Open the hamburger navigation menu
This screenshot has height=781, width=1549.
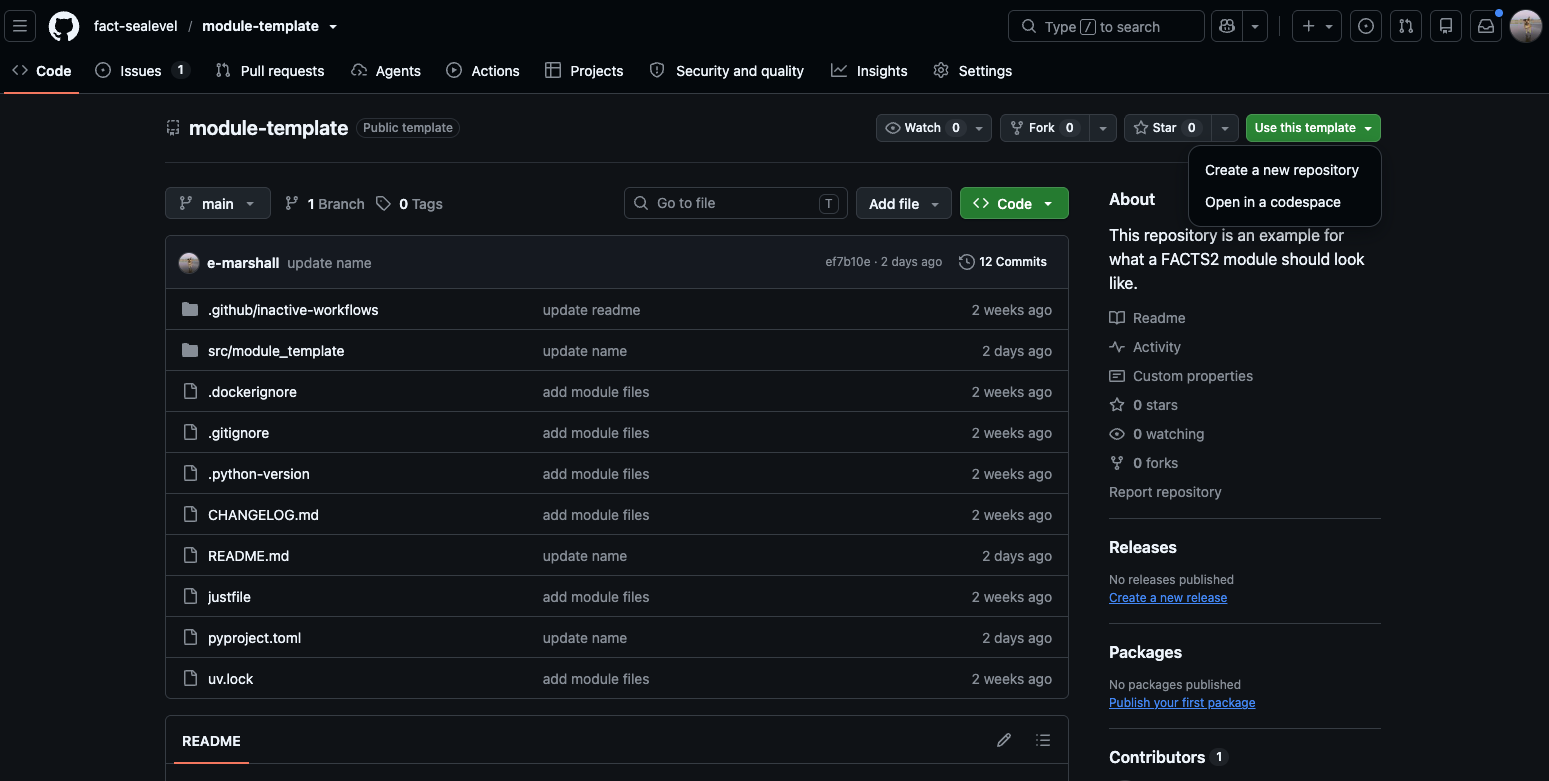pyautogui.click(x=20, y=26)
